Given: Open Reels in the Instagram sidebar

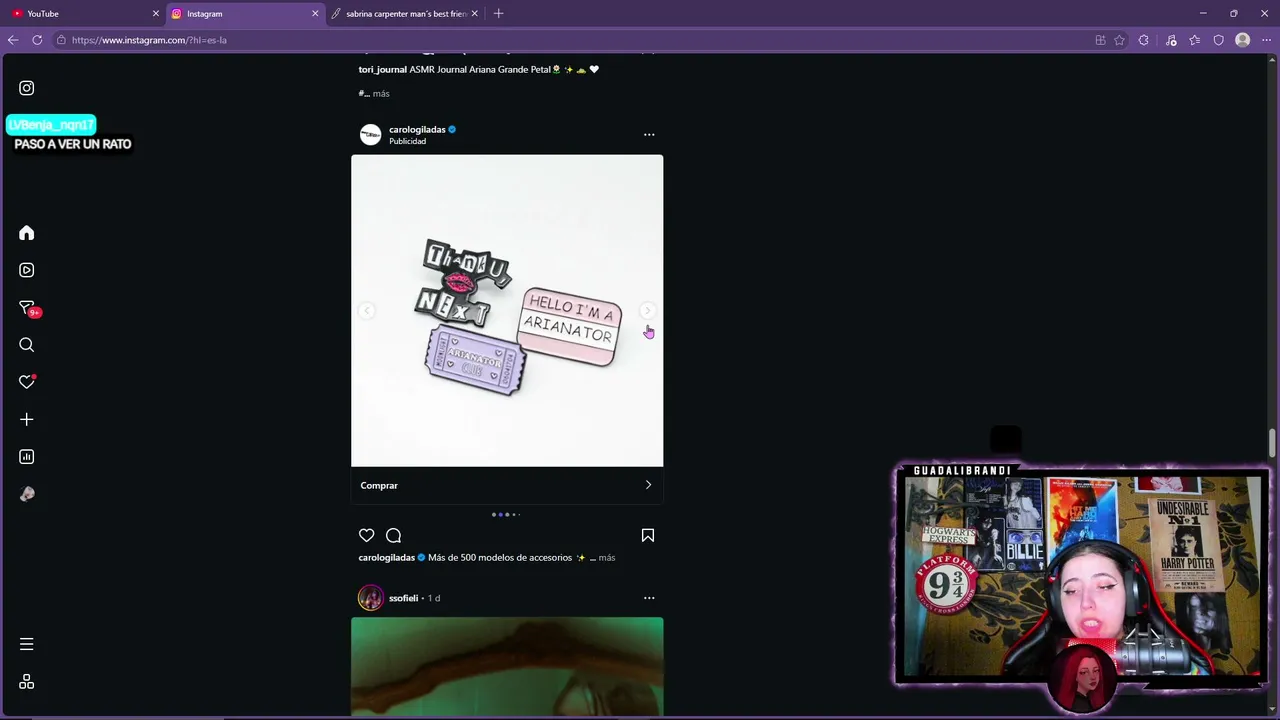Looking at the screenshot, I should [27, 270].
